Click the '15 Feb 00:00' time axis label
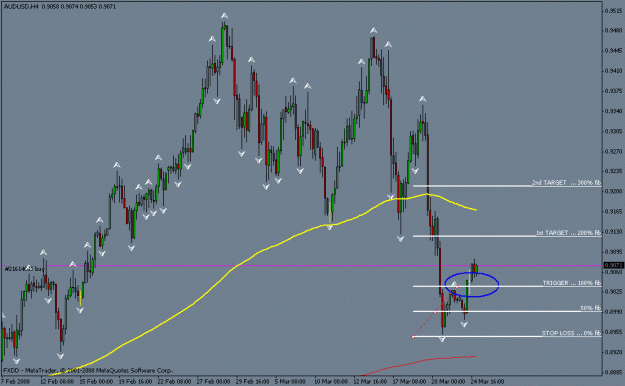The height and width of the screenshot is (386, 625). (96, 382)
